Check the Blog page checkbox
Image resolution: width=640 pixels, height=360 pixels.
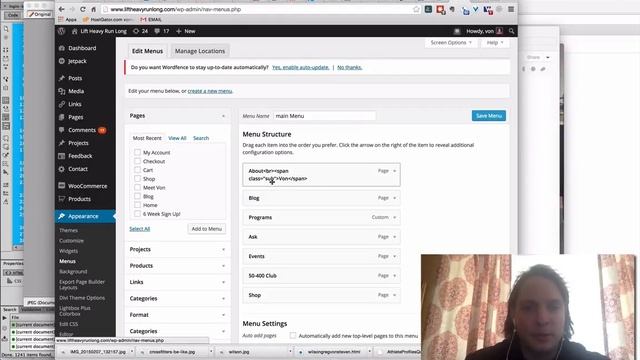[138, 196]
